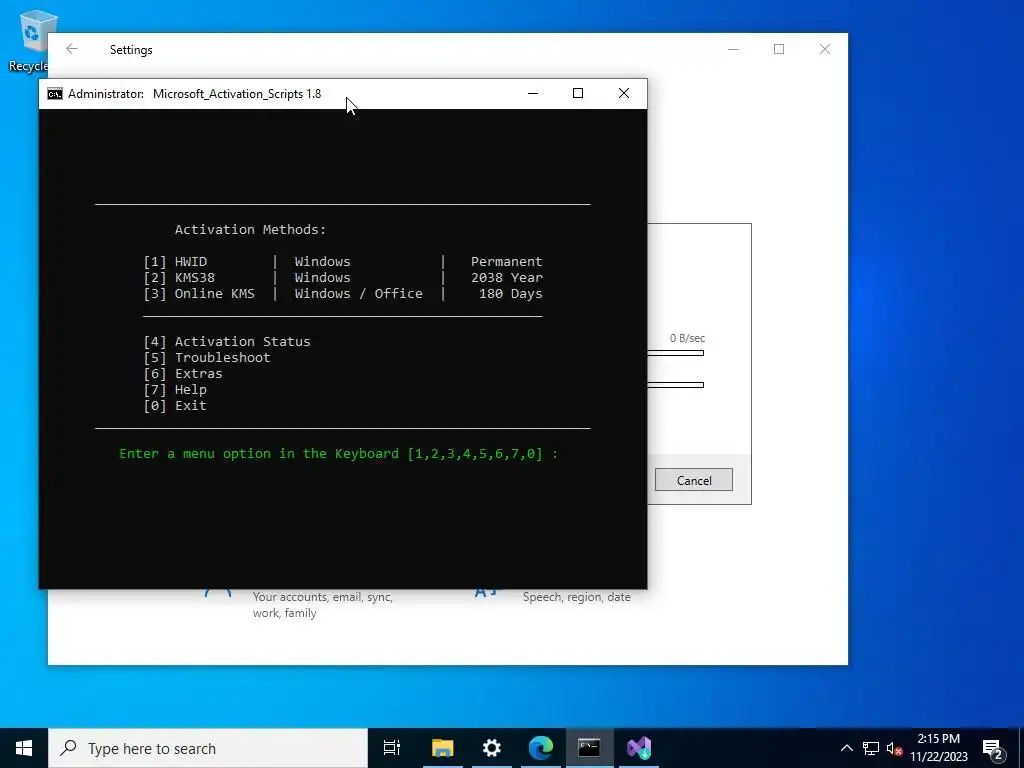Close the Settings window
The width and height of the screenshot is (1024, 768).
pos(825,49)
